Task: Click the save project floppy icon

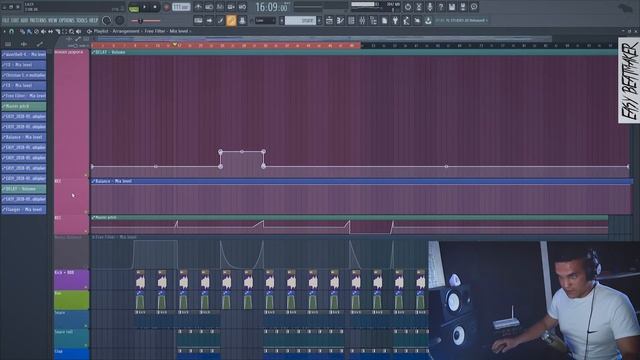Action: point(452,7)
